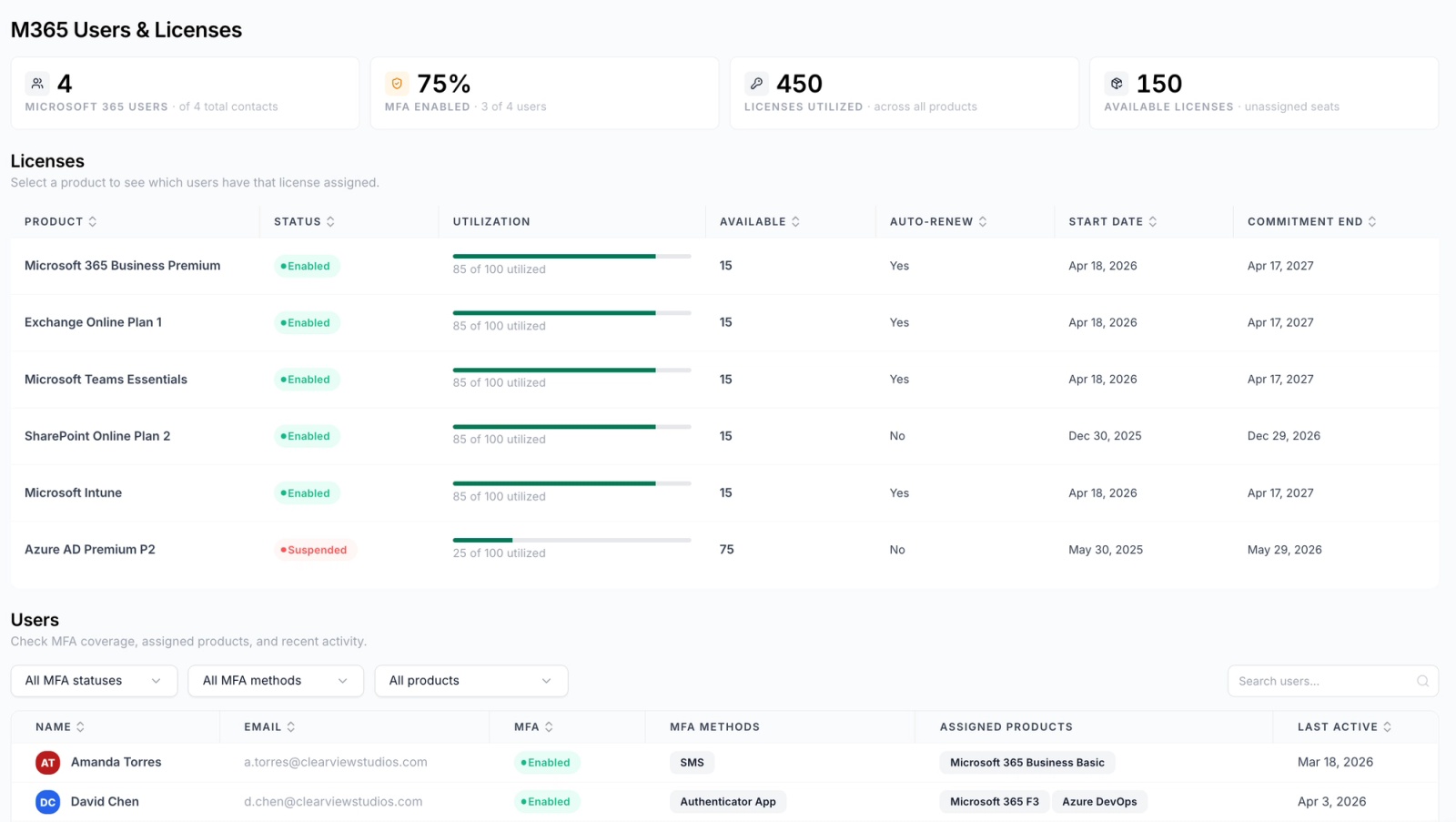
Task: Sort users by Email column
Action: tap(269, 726)
